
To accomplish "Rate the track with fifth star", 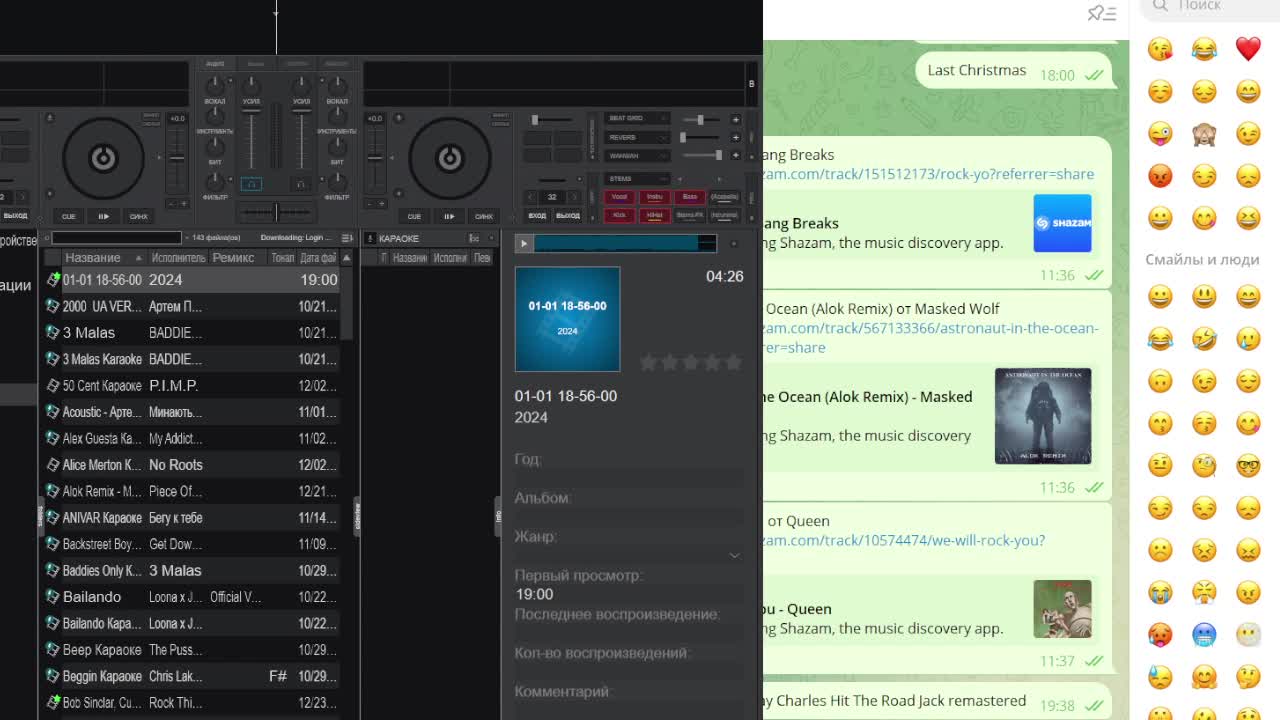I will pyautogui.click(x=733, y=362).
